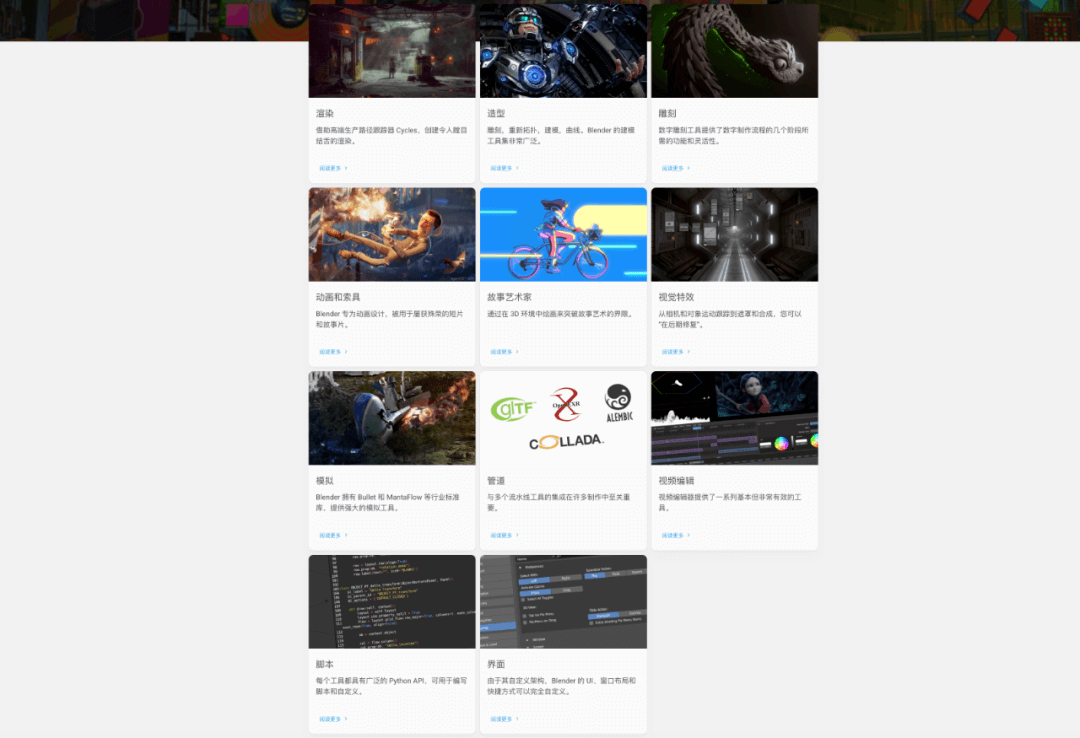Click 阅读更多 in the 管道 card
The width and height of the screenshot is (1080, 738).
point(505,535)
